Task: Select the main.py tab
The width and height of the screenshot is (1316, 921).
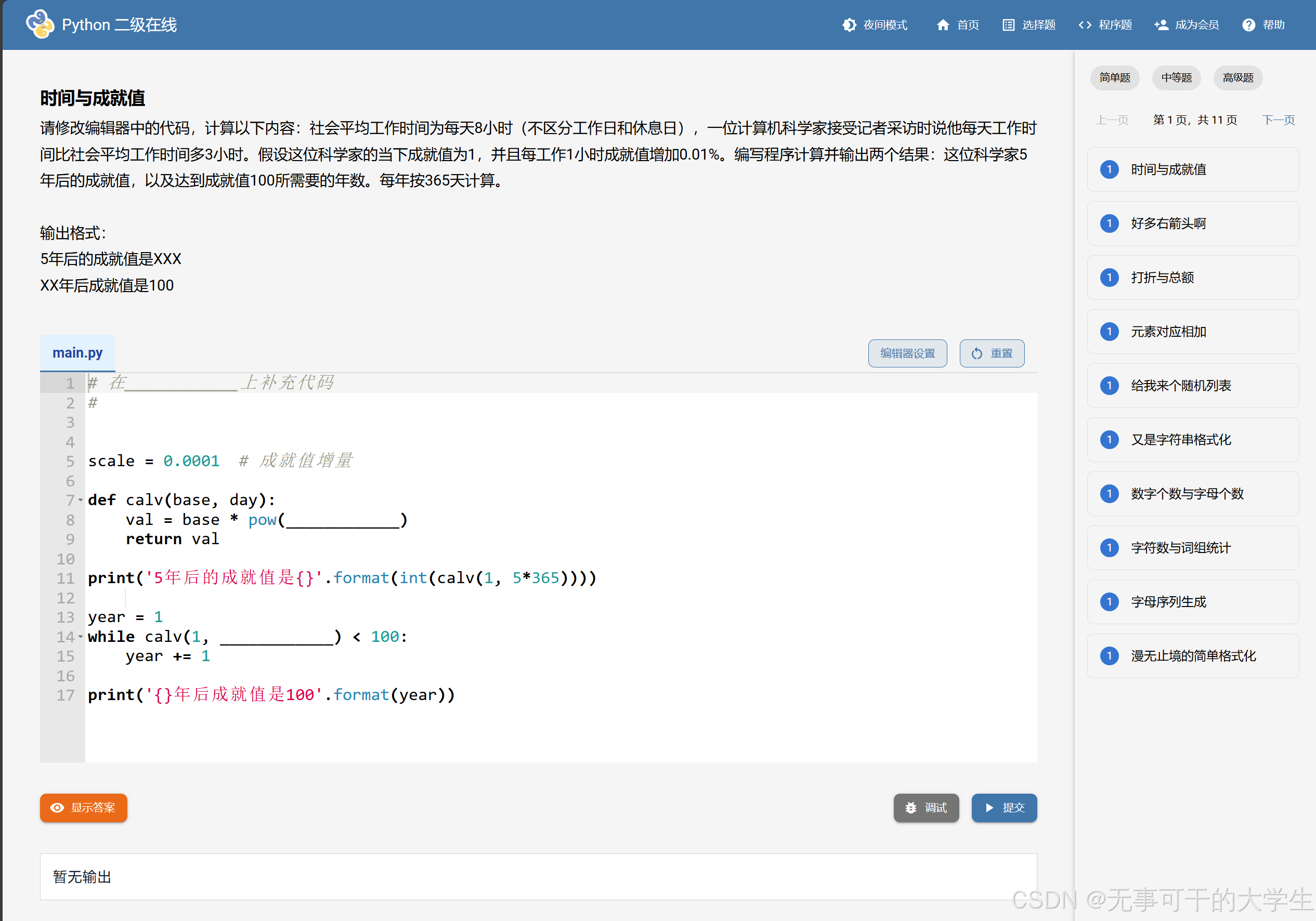Action: [77, 352]
